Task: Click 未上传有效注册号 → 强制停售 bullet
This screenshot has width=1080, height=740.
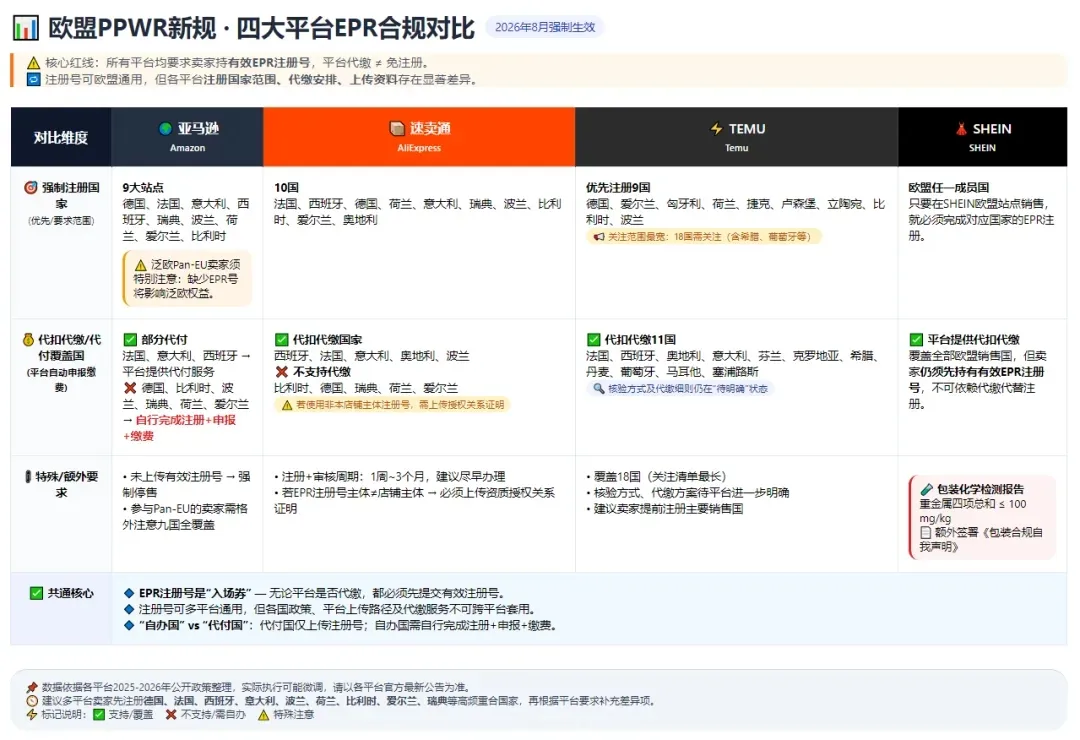Action: point(187,484)
